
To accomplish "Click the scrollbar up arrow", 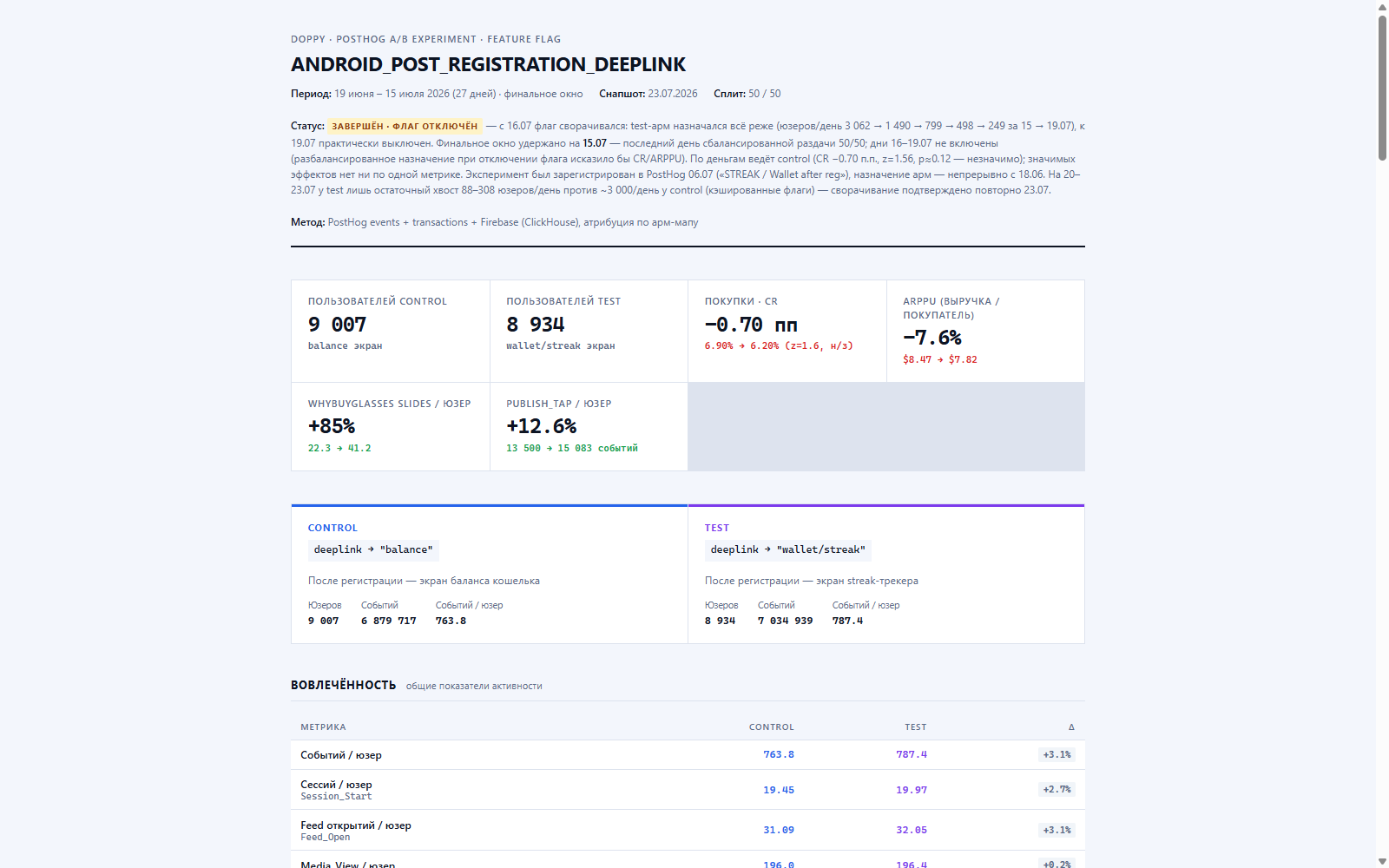I will 1382,7.
